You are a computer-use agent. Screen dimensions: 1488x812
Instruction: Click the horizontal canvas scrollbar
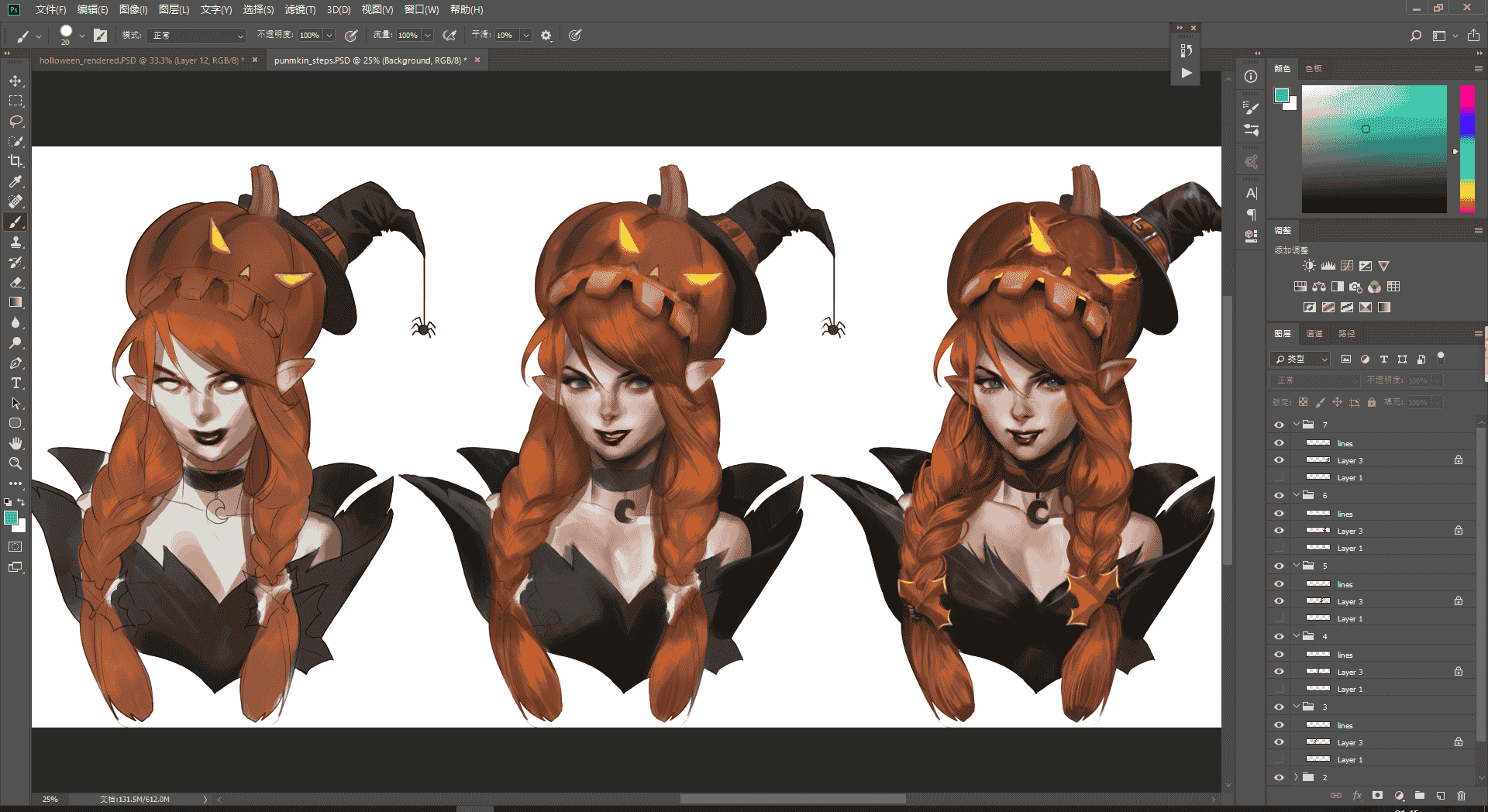point(792,799)
